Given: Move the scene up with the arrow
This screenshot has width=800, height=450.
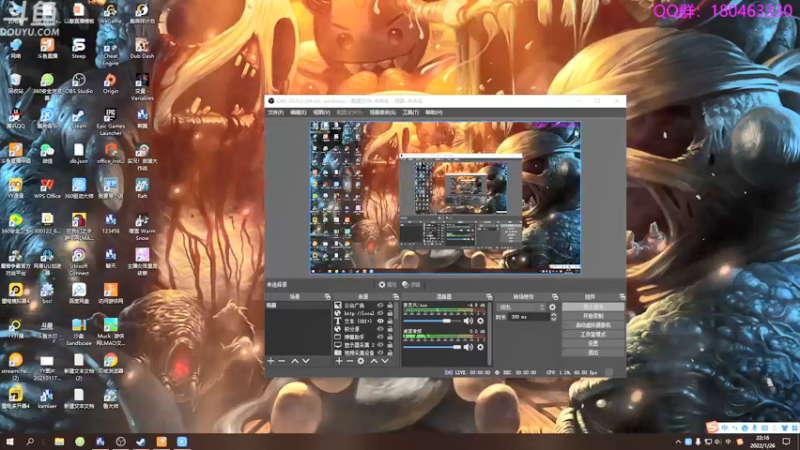Looking at the screenshot, I should [x=295, y=361].
